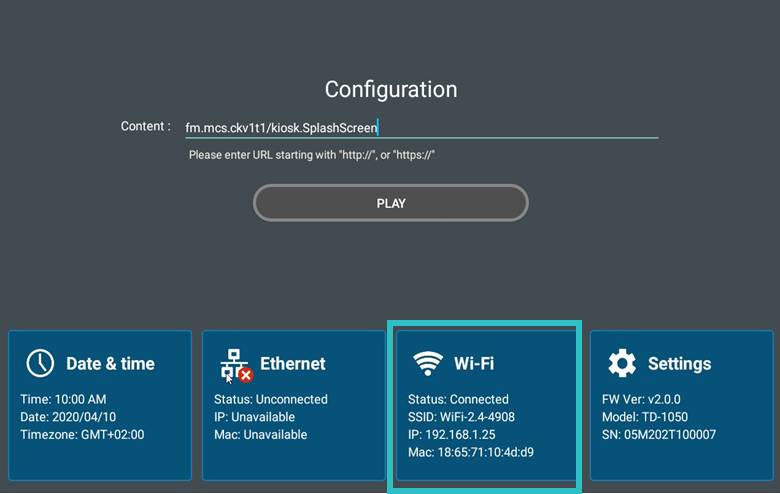Click the Time: 10:00 AM text
This screenshot has width=780, height=494.
[63, 399]
